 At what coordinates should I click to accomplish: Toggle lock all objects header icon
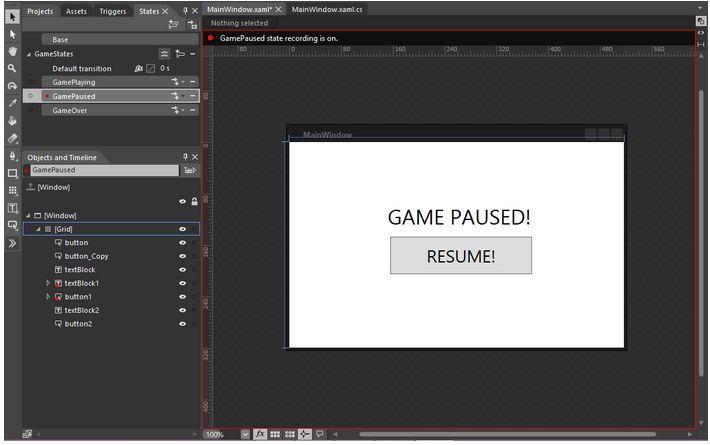[x=194, y=201]
